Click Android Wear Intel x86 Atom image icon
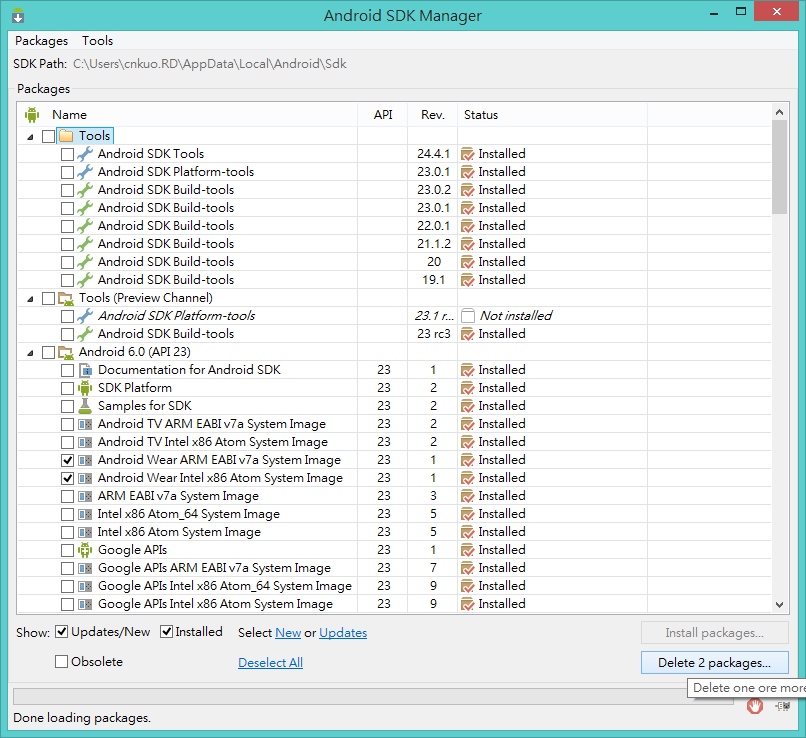Viewport: 806px width, 738px height. 85,478
